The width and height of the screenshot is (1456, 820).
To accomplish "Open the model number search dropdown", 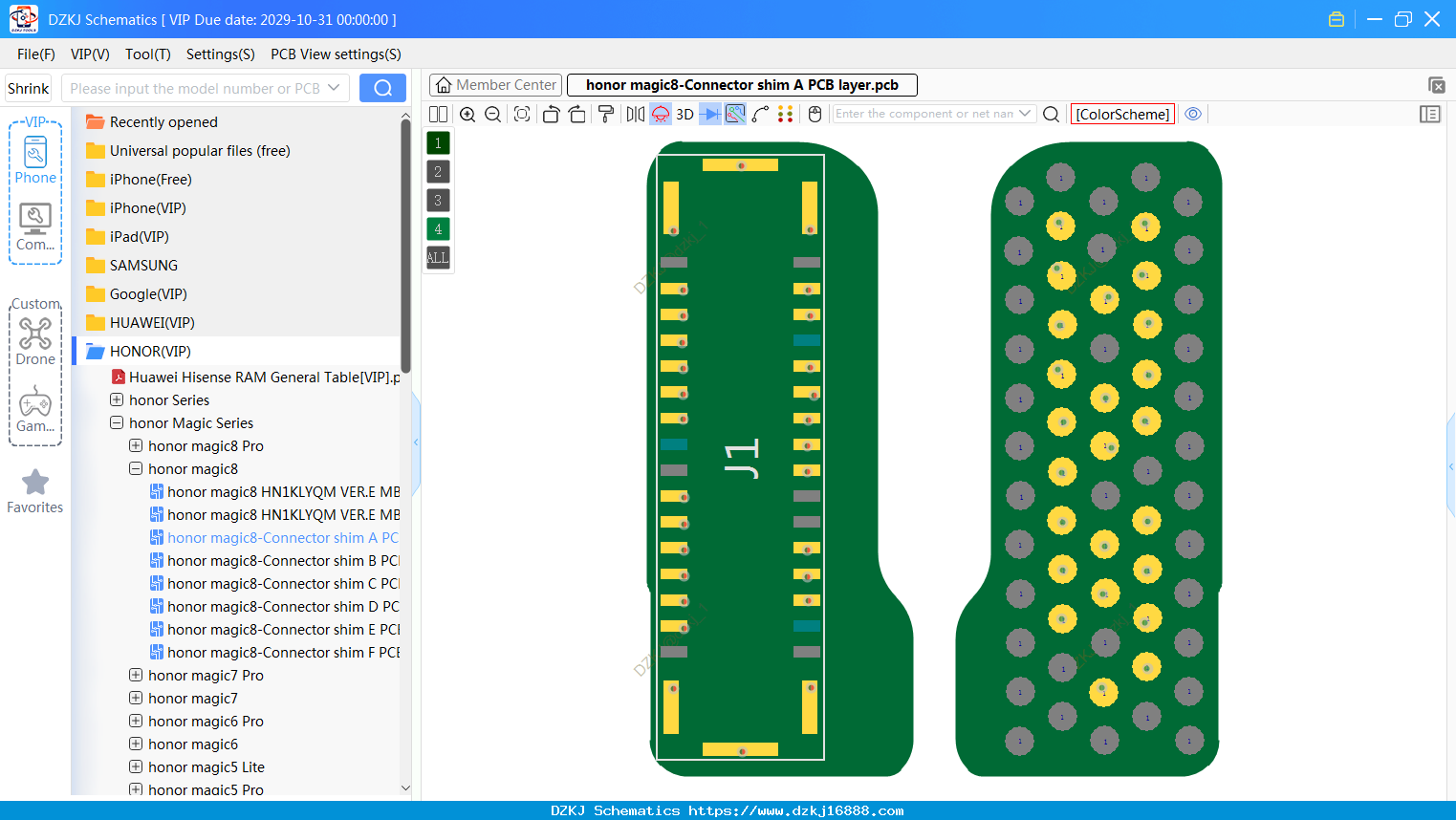I will (334, 88).
